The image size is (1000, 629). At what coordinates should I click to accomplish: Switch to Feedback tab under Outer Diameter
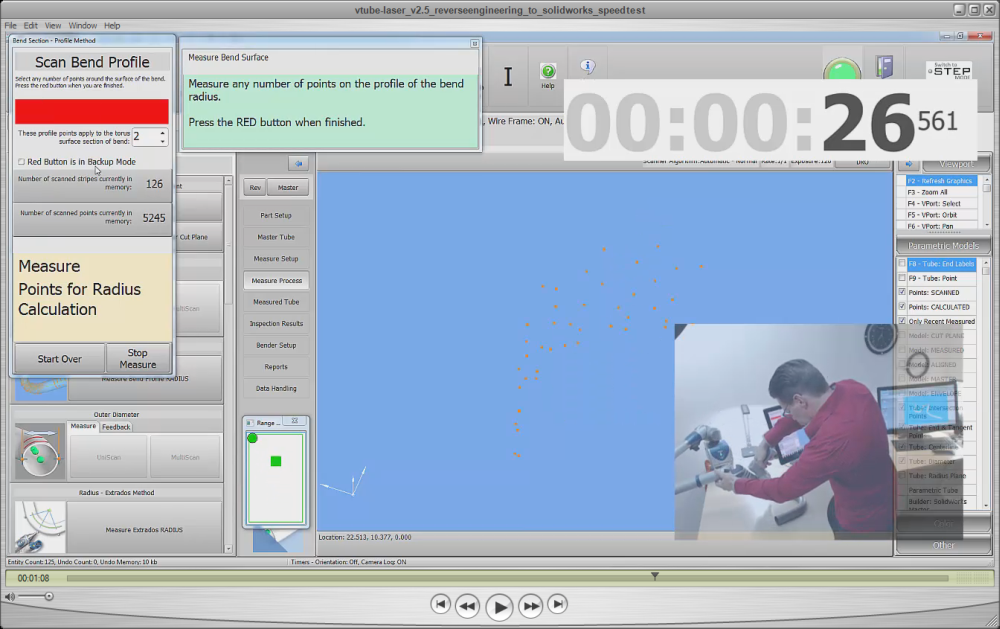[116, 427]
